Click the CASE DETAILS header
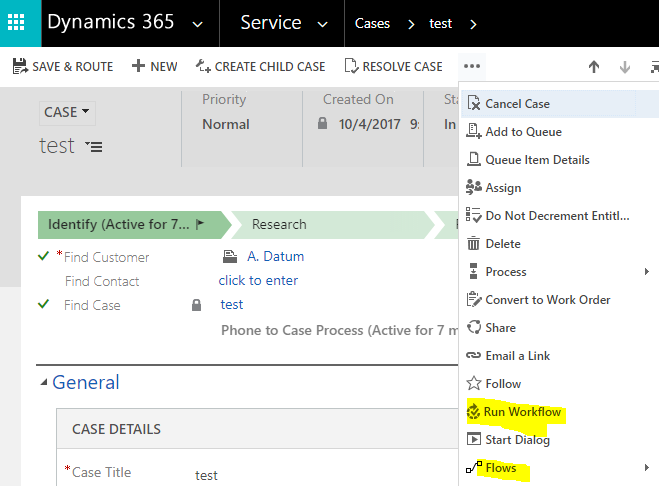659x486 pixels. coord(116,429)
